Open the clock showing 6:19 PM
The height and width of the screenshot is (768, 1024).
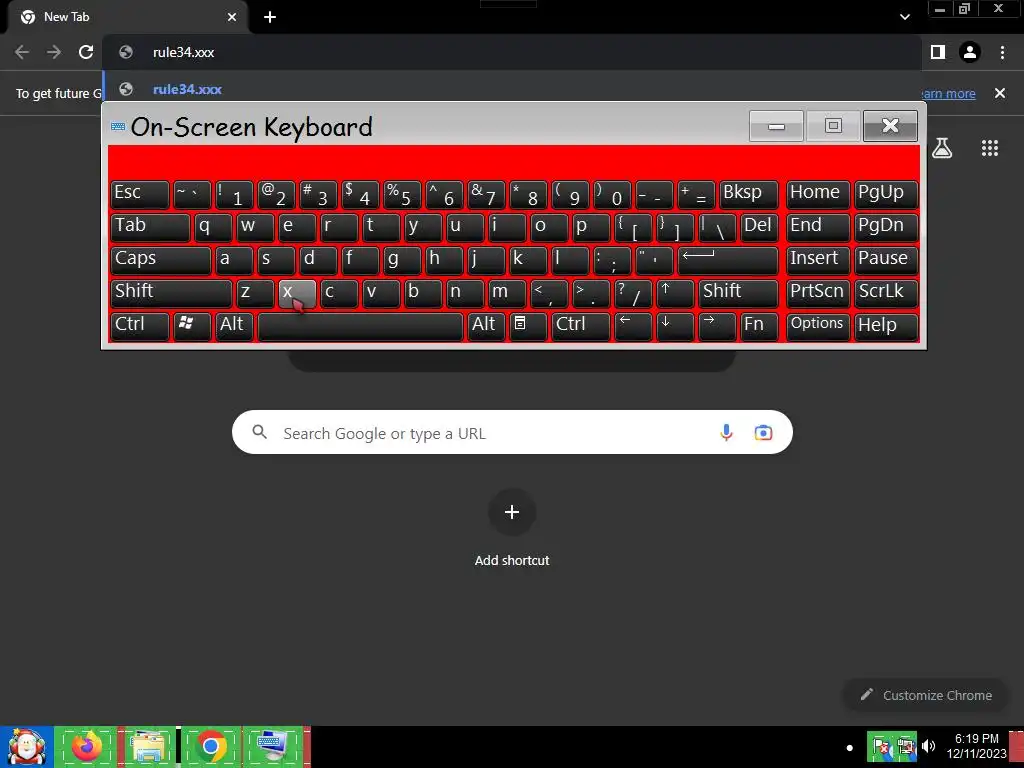976,746
